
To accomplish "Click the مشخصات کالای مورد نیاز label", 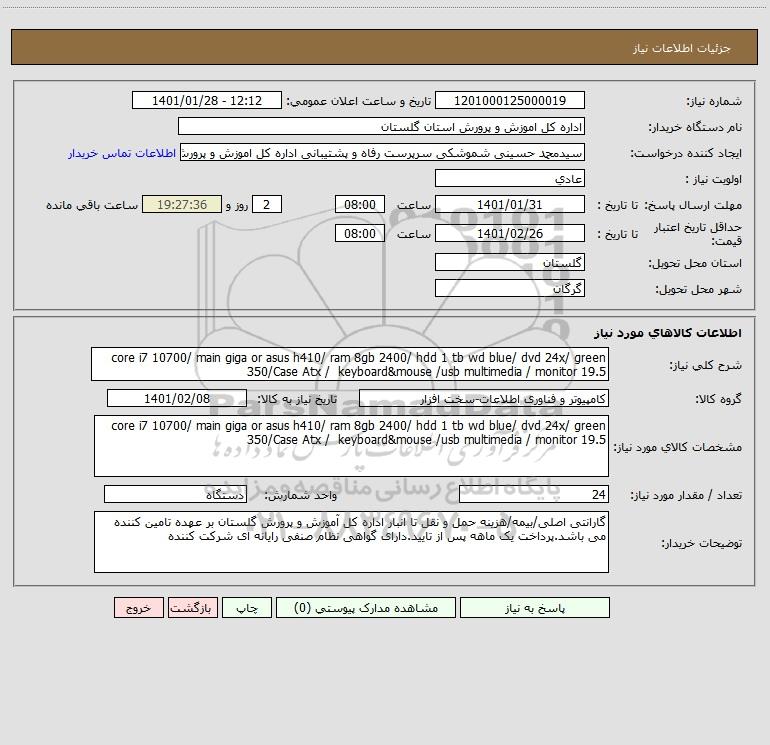I will 678,447.
